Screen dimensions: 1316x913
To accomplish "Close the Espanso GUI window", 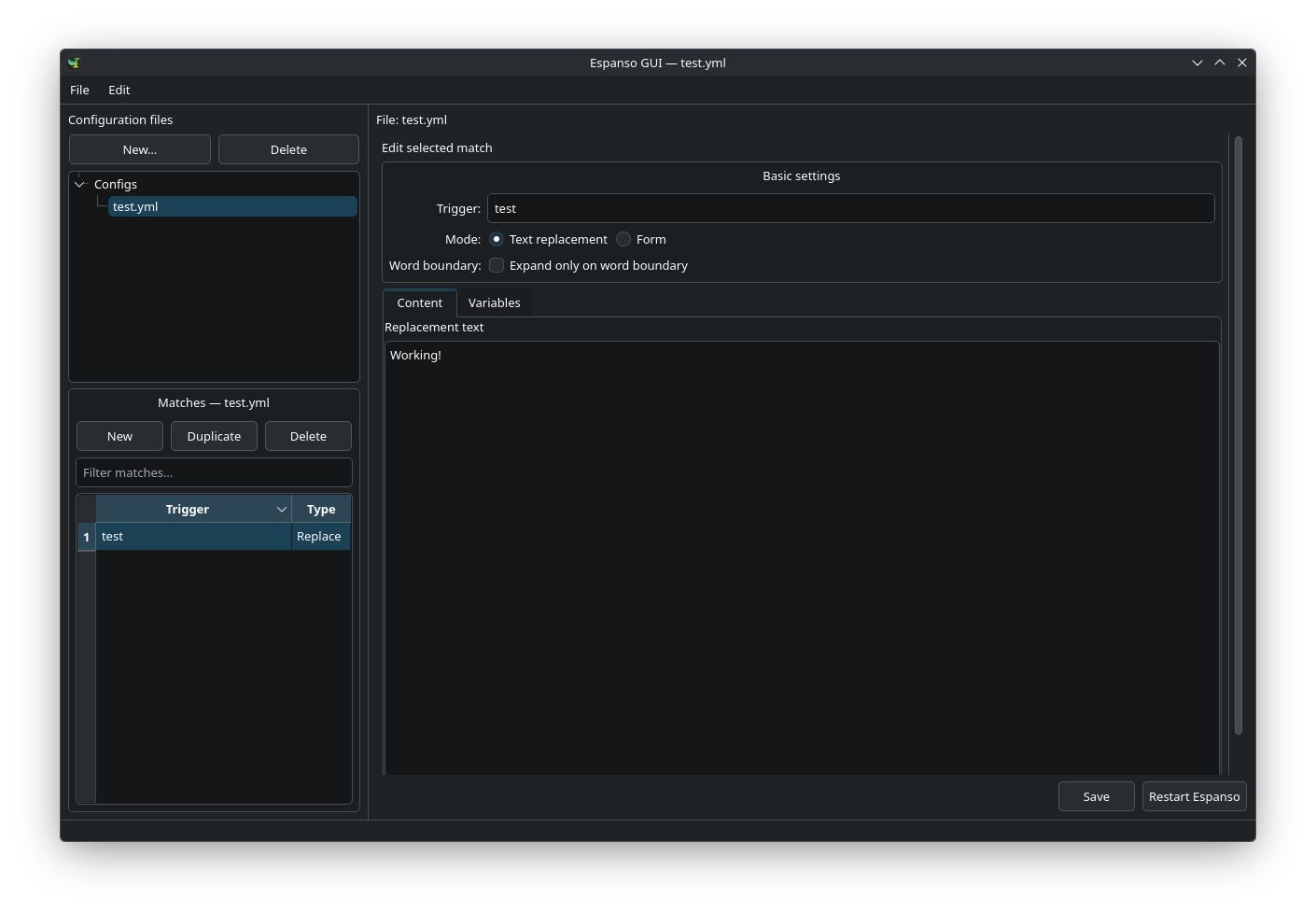I will click(1242, 63).
